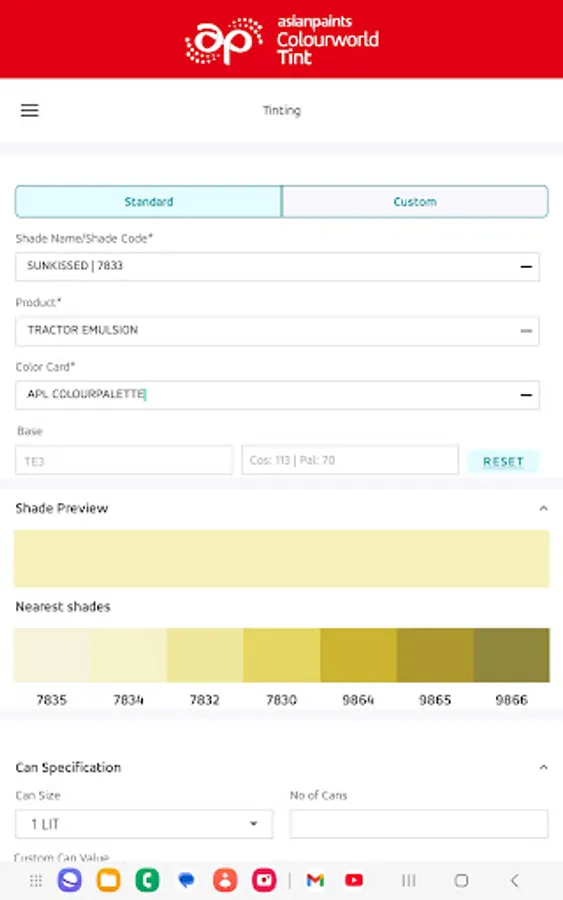This screenshot has height=900, width=563.
Task: Select nearest shade swatch 9865
Action: click(435, 655)
